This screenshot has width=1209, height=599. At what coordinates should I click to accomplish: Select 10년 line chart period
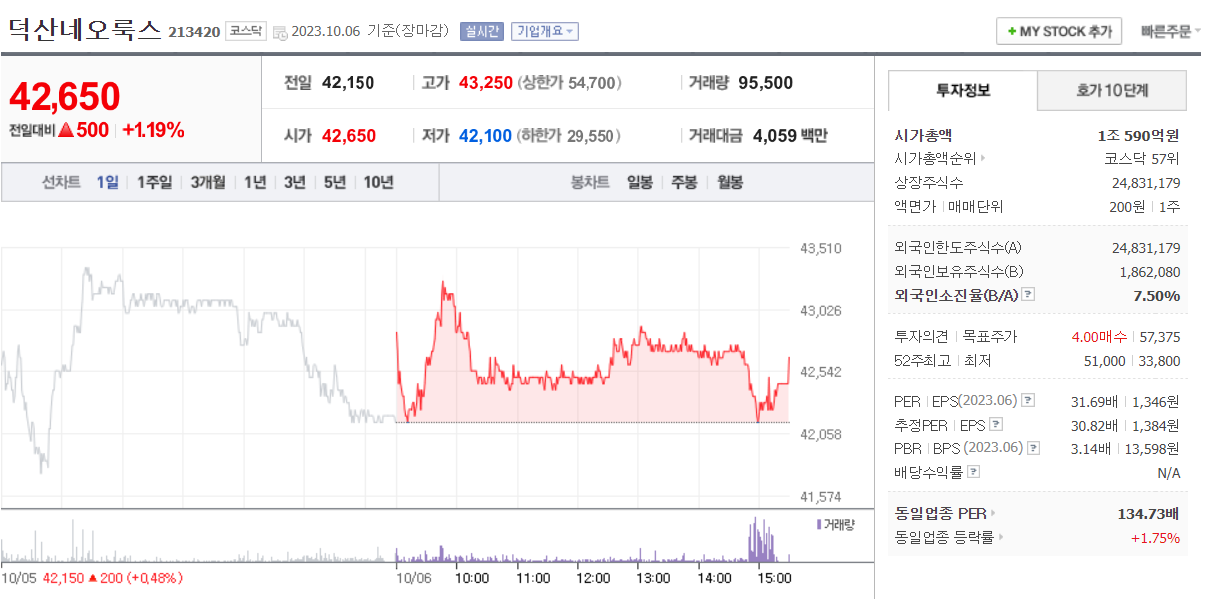pyautogui.click(x=378, y=183)
